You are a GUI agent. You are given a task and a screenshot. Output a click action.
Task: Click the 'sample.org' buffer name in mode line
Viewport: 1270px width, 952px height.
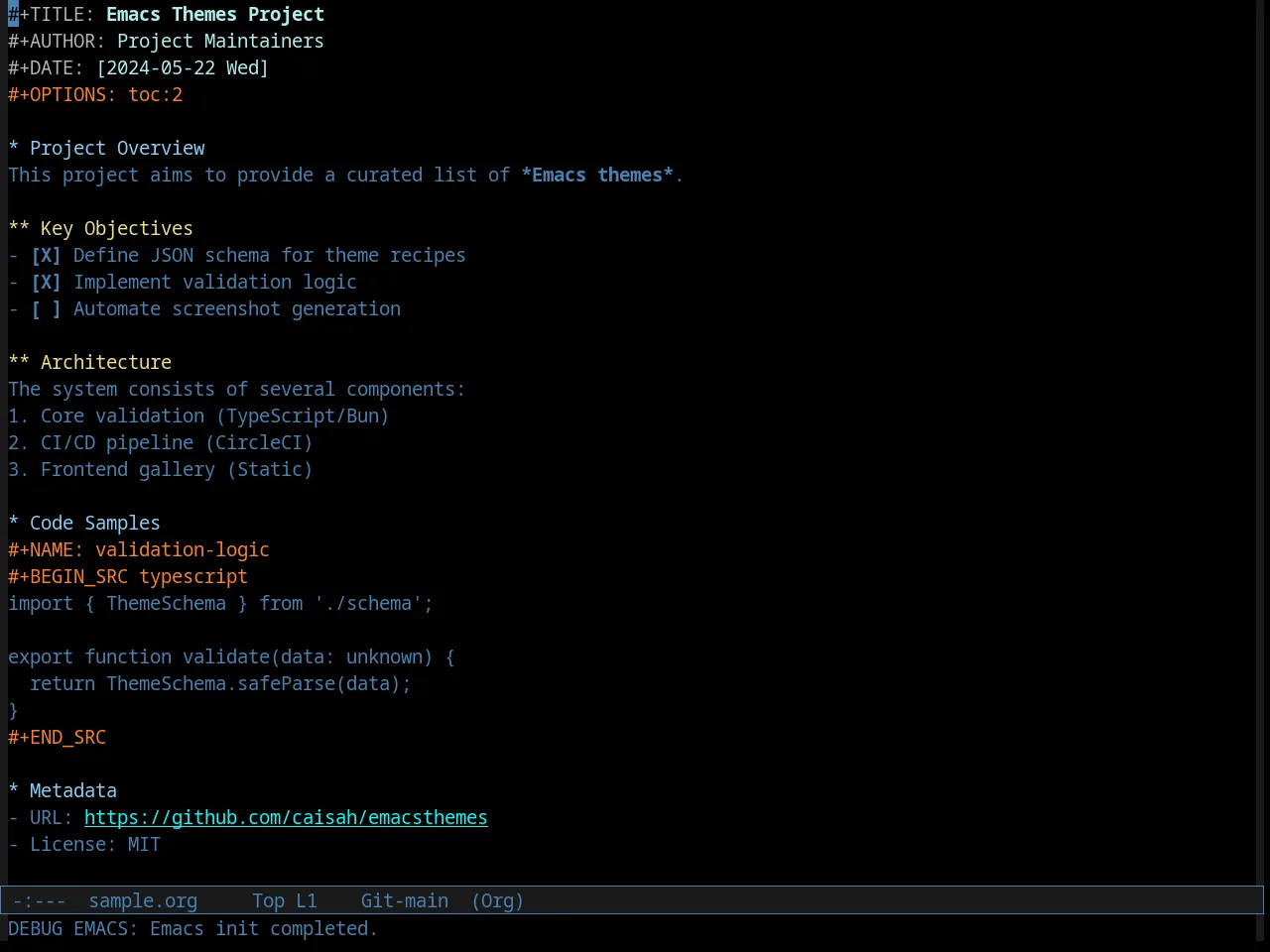tap(143, 901)
